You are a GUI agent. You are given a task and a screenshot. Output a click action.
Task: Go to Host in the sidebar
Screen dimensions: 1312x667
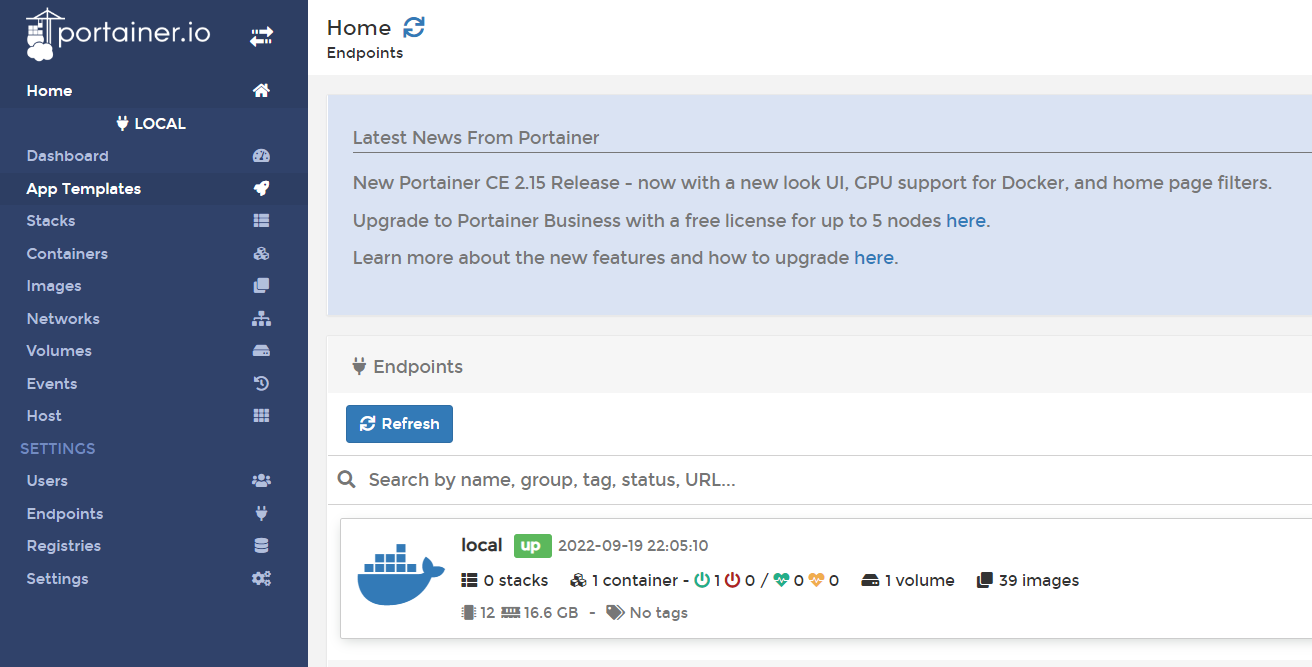click(x=44, y=416)
